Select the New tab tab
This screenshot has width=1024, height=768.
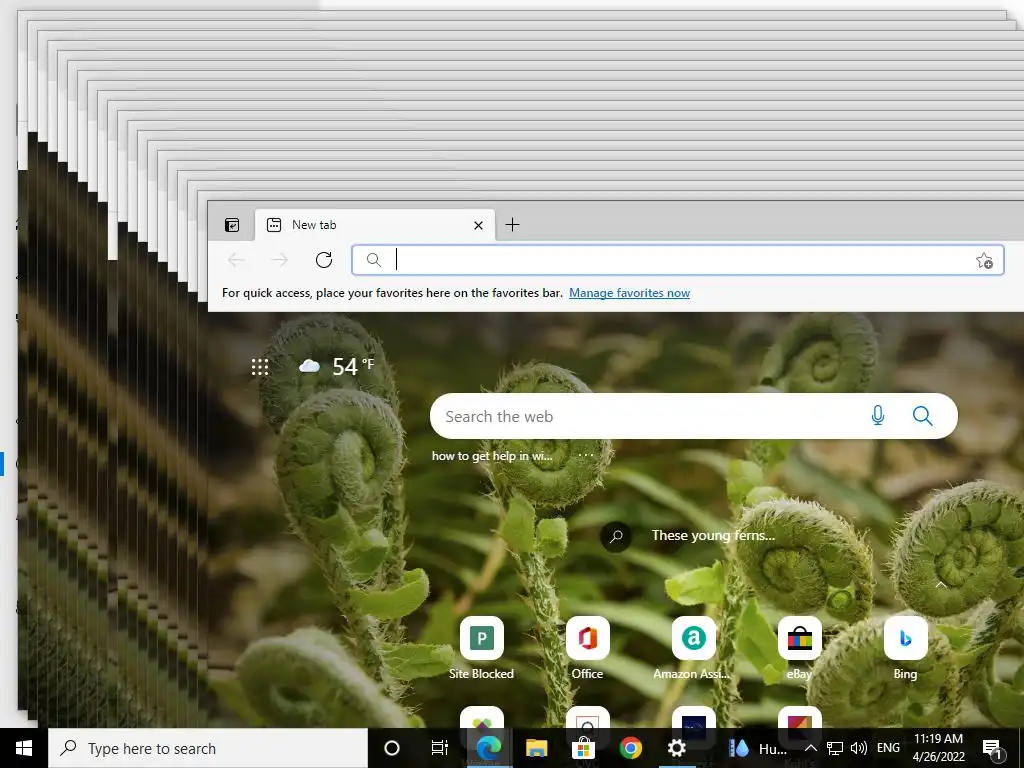(374, 225)
